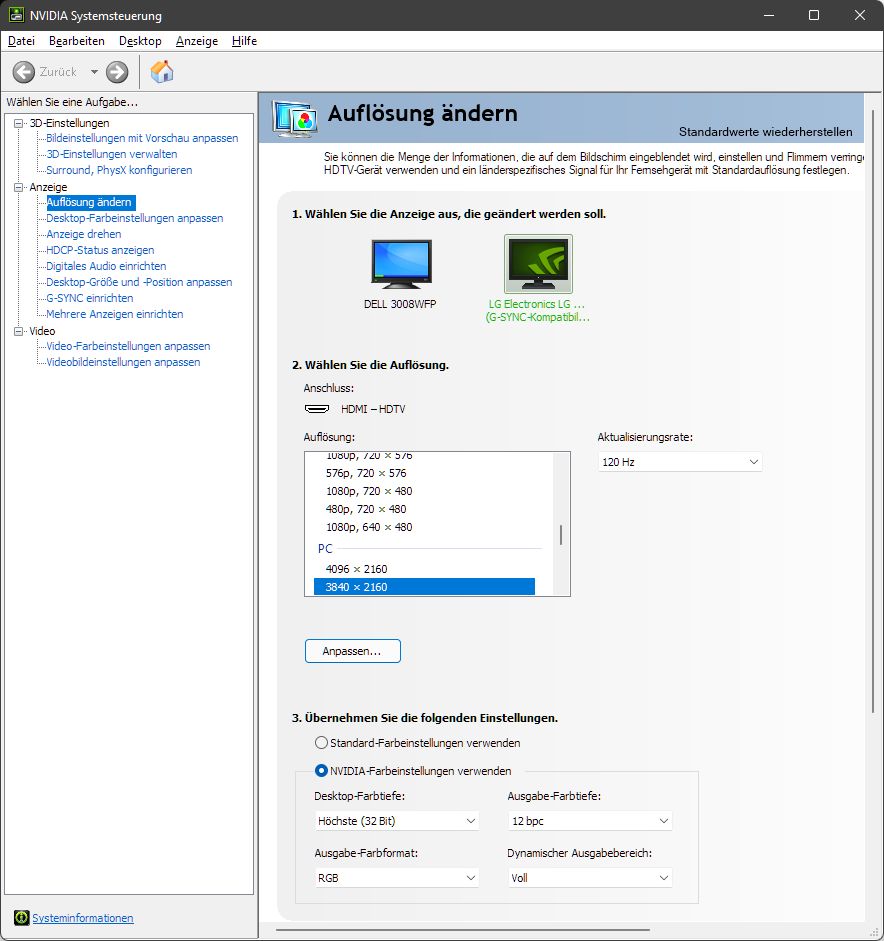This screenshot has width=884, height=941.
Task: Open the Systeminformationen link
Action: coord(83,918)
